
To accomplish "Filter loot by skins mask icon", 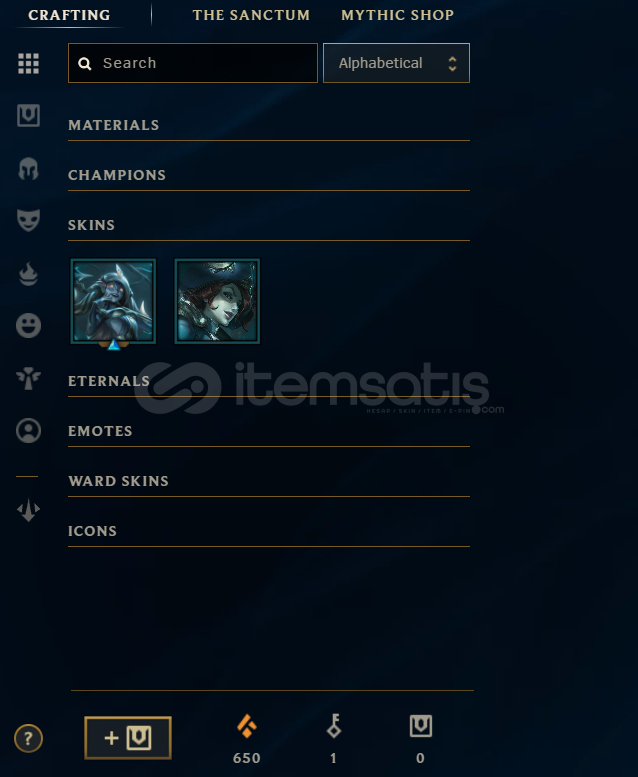I will click(28, 221).
